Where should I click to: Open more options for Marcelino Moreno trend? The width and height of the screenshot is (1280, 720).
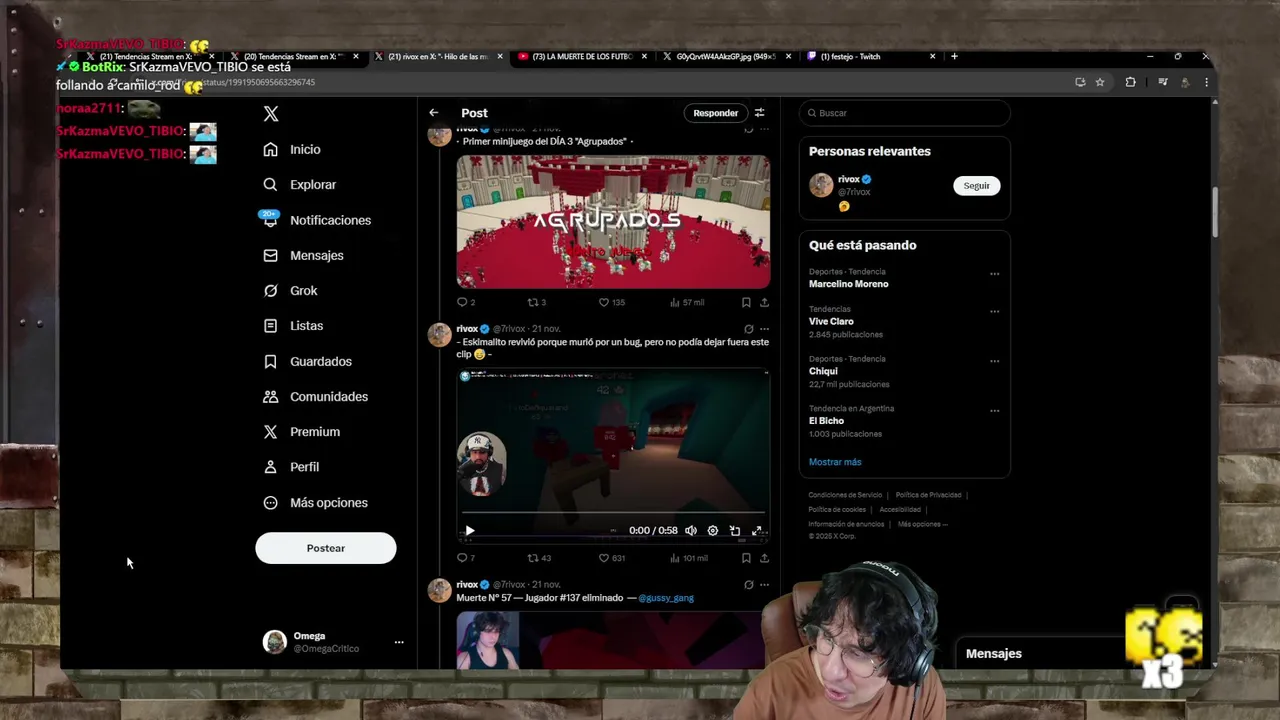click(994, 274)
